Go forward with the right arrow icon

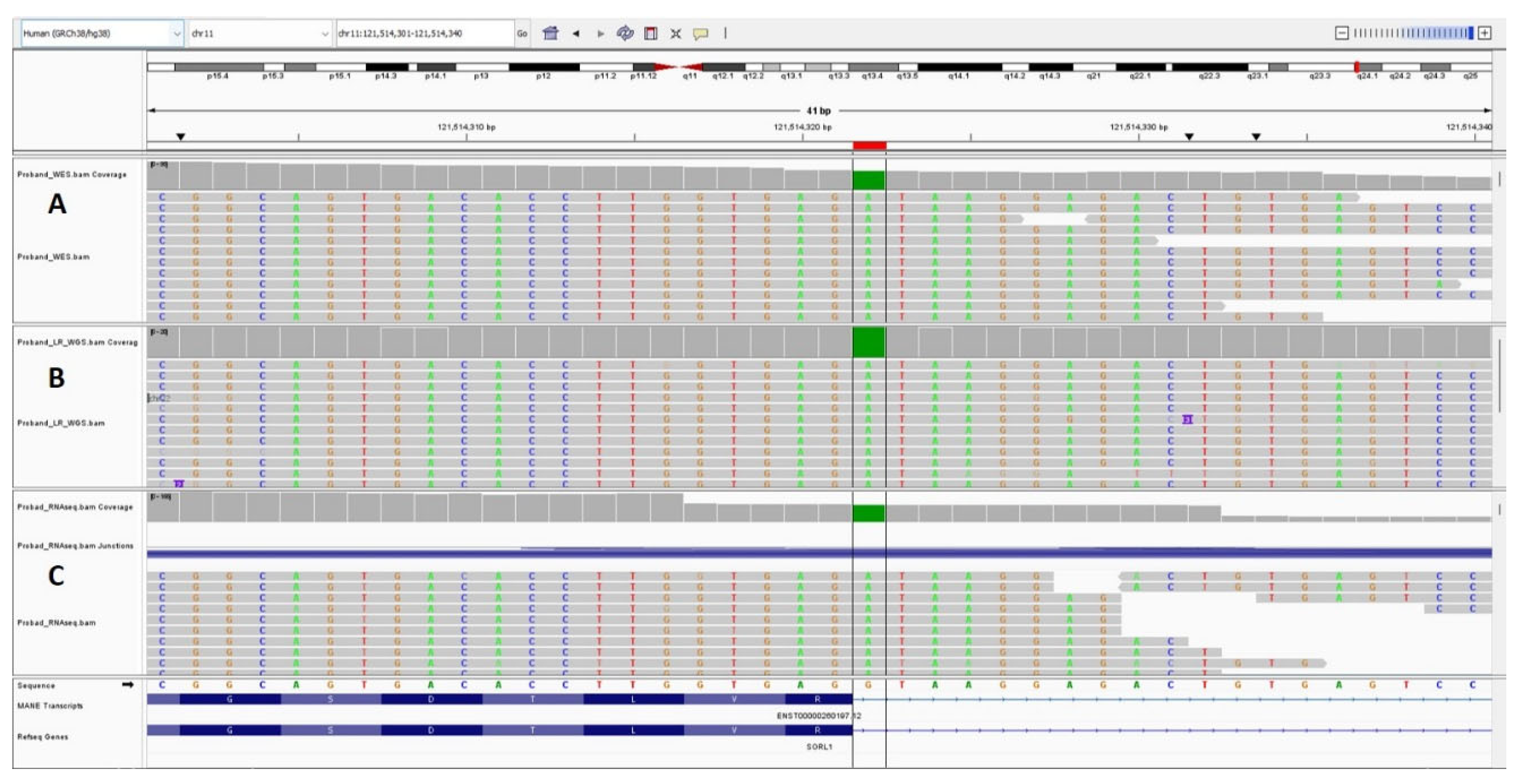[600, 33]
